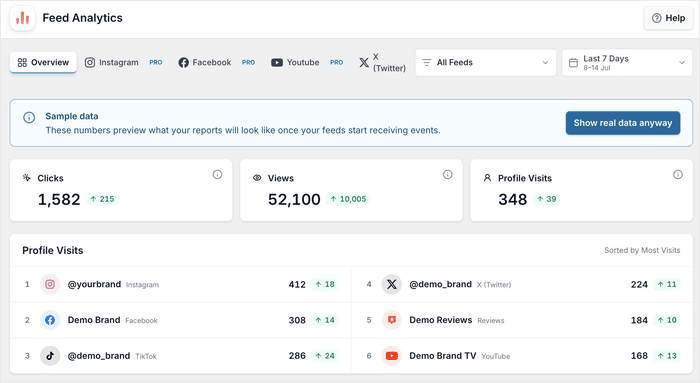Screen dimensions: 700x383
Task: Switch to the X (Twitter) tab
Action: [x=383, y=62]
